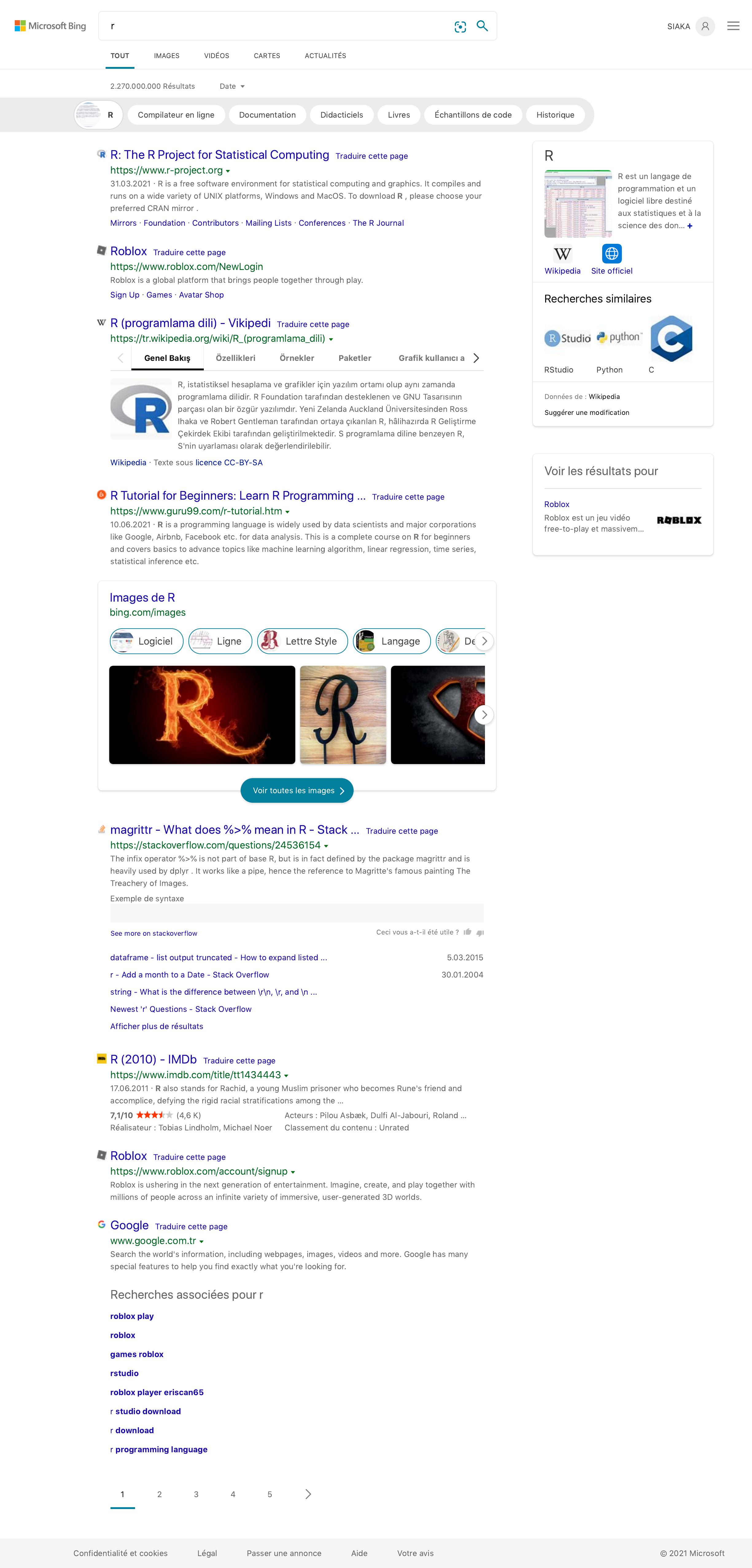Open the hamburger menu icon
Image resolution: width=752 pixels, height=1568 pixels.
[733, 26]
